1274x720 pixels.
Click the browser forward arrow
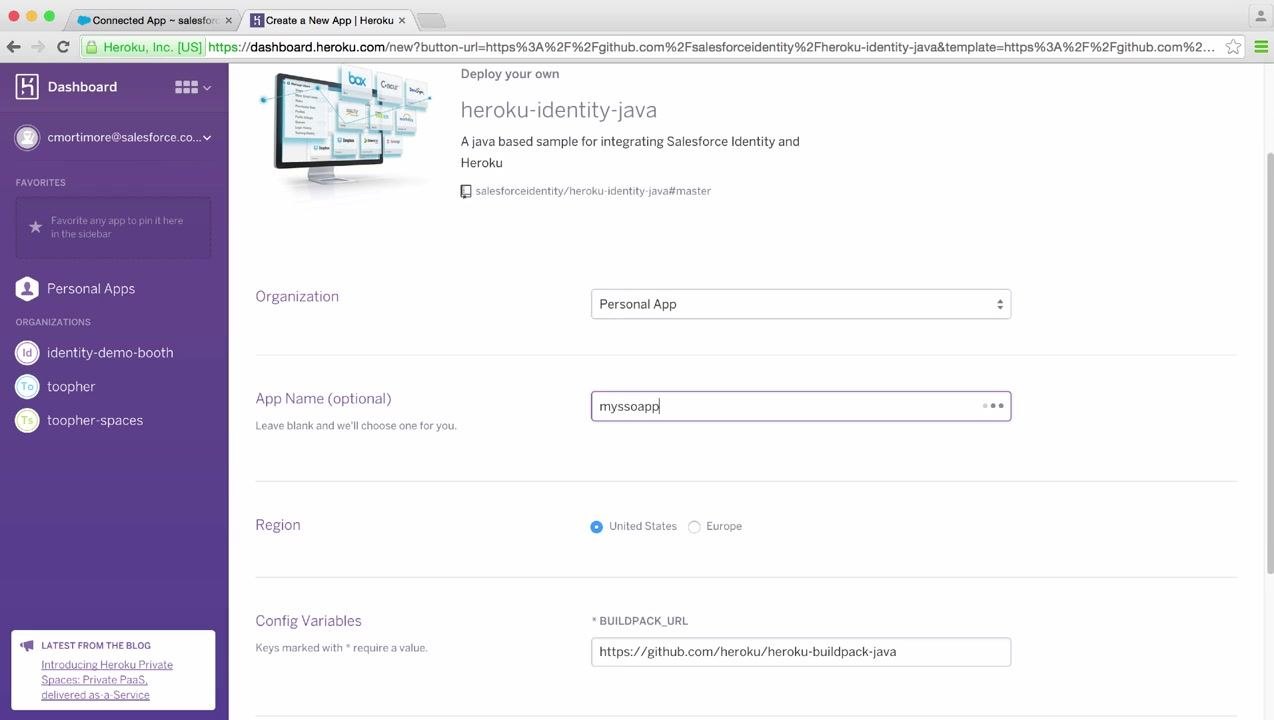[x=38, y=47]
